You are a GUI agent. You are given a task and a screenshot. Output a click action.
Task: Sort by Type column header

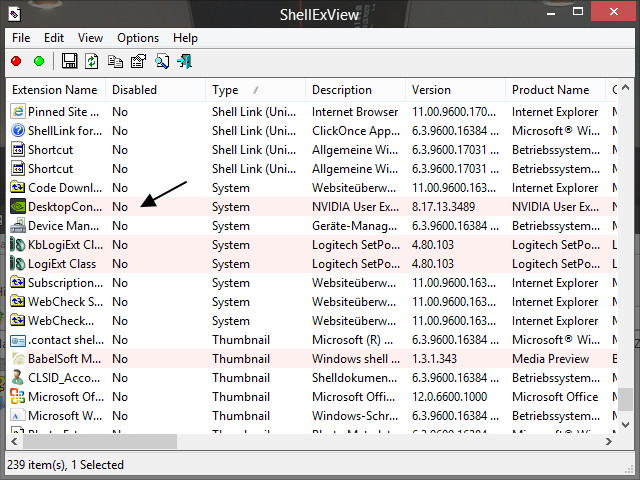pos(256,90)
